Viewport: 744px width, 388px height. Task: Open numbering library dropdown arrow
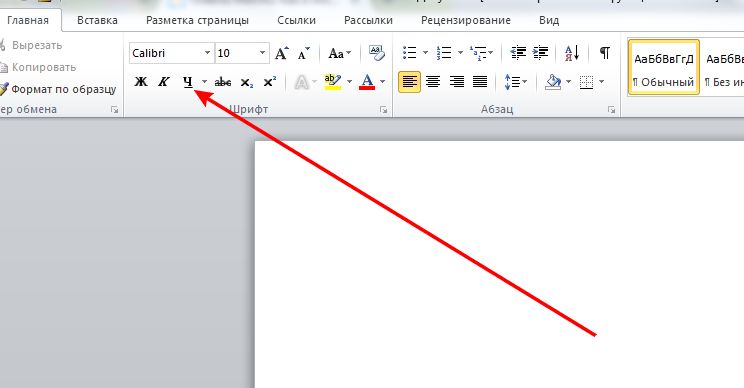tap(460, 53)
